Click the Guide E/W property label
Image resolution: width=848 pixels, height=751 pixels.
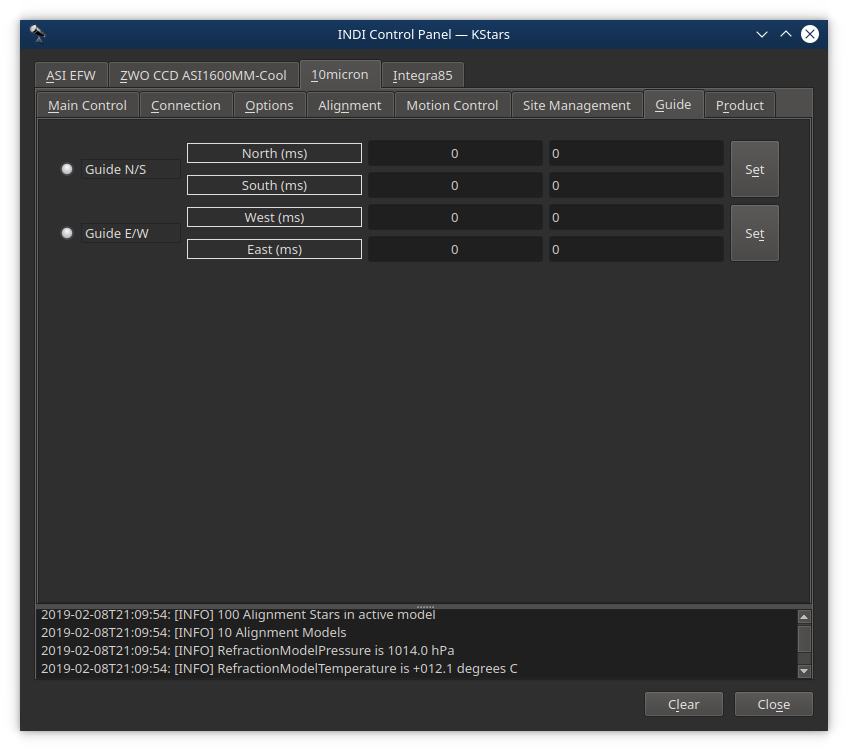pyautogui.click(x=131, y=233)
